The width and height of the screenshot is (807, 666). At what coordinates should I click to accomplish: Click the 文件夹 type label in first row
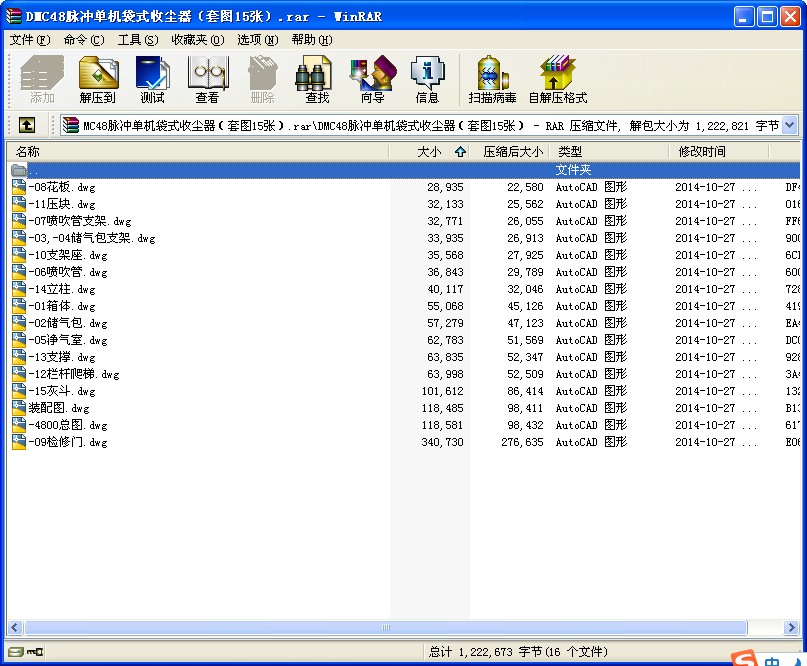point(573,170)
